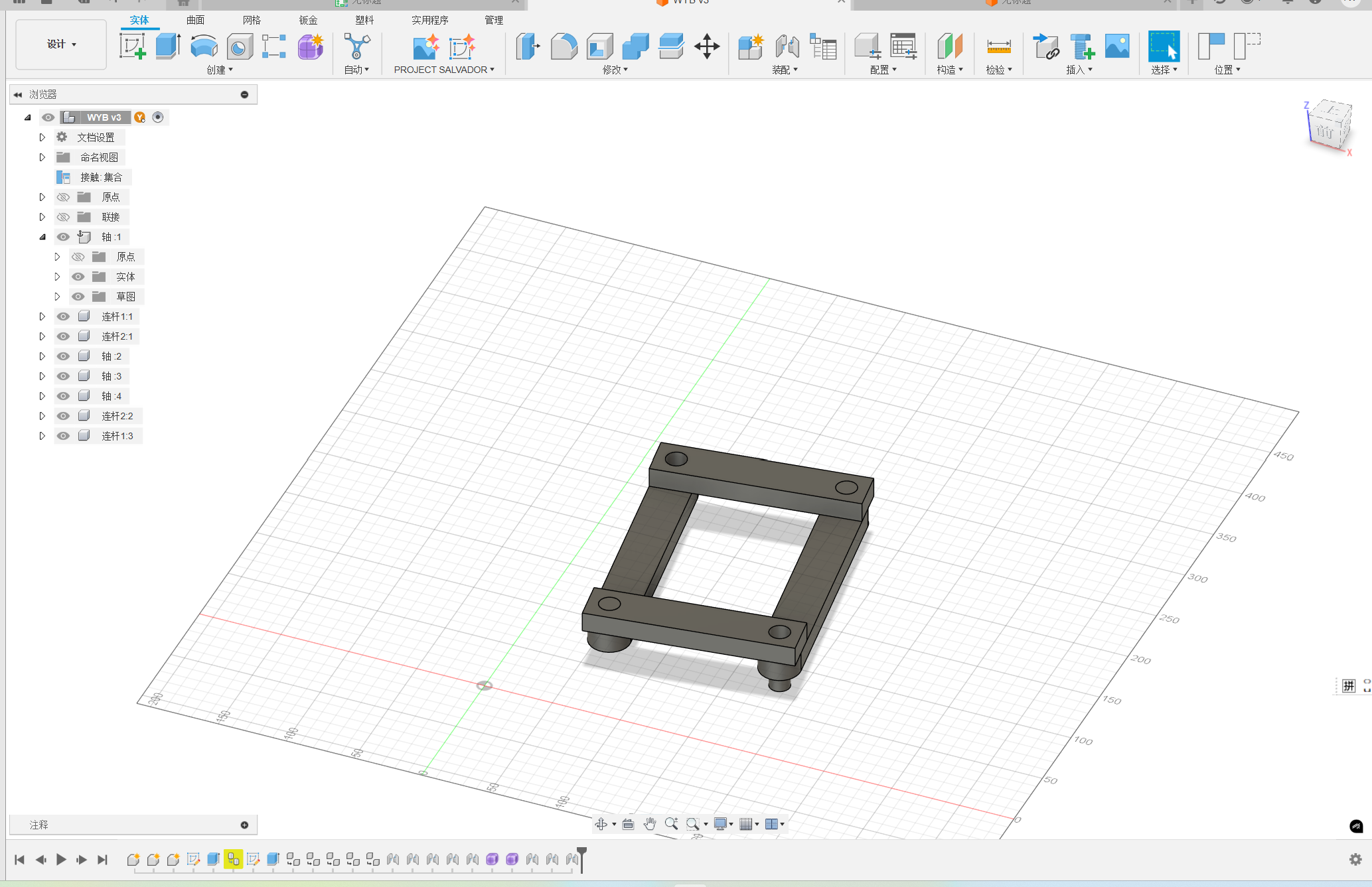Click the Orbit navigation tool
This screenshot has height=887, width=1372.
601,824
